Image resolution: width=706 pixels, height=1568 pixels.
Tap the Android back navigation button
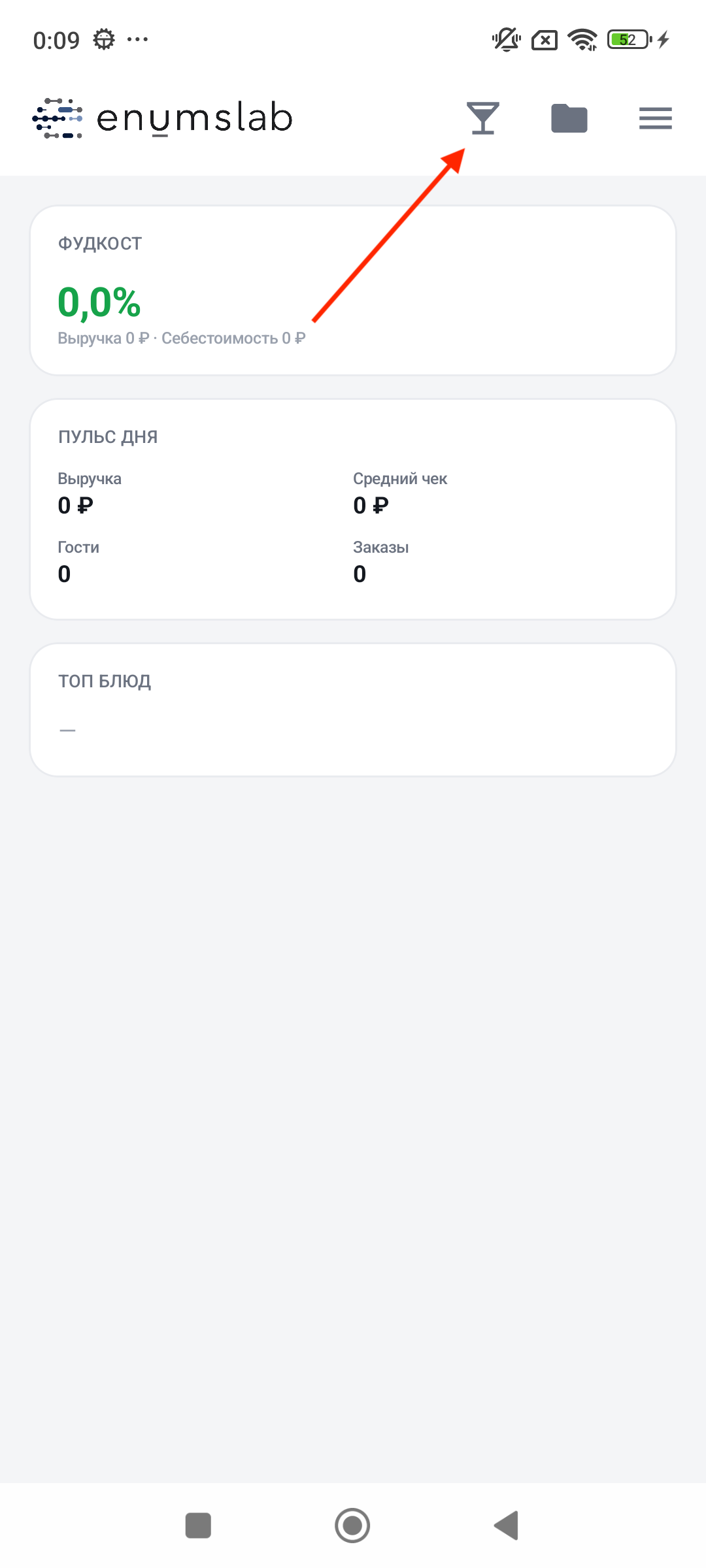[507, 1526]
